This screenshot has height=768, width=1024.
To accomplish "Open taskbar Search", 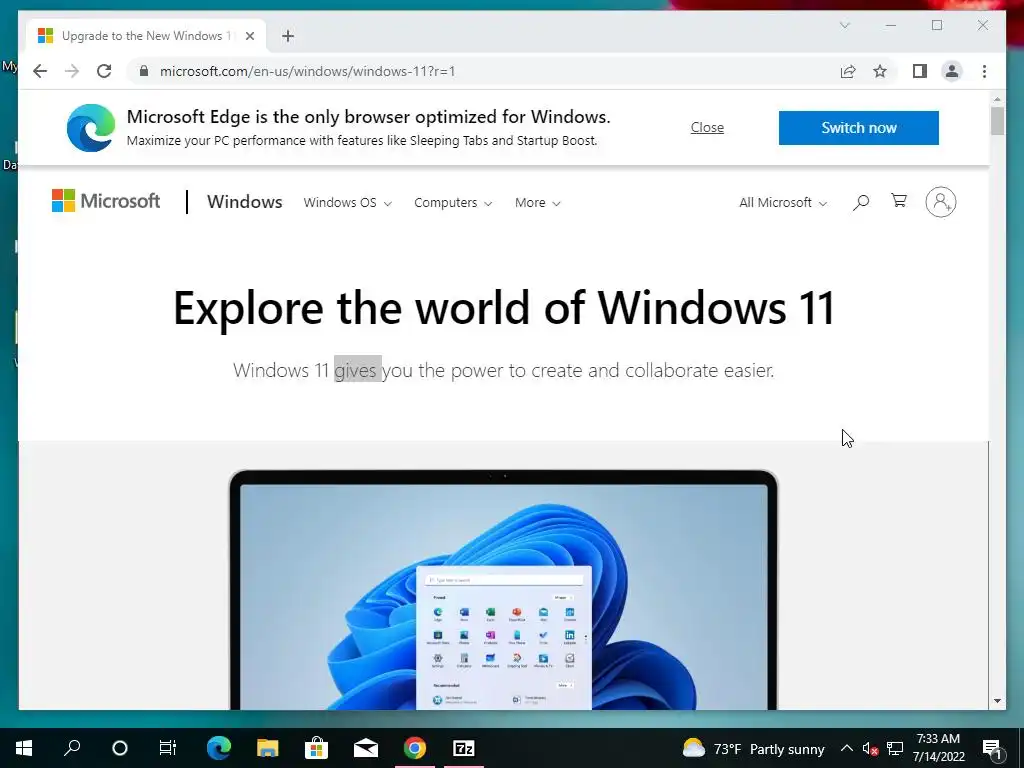I will click(72, 748).
